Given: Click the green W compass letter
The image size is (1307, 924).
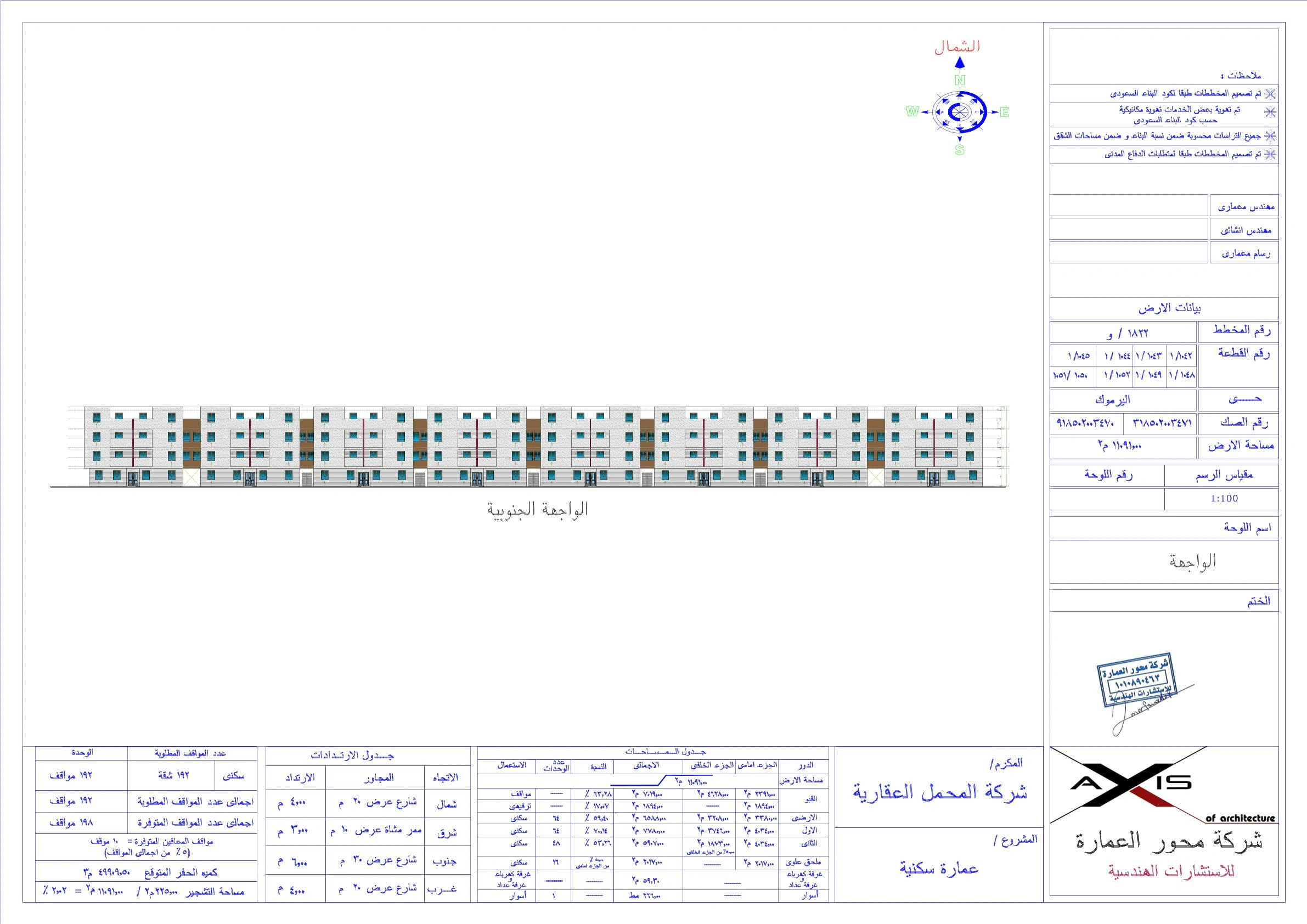Looking at the screenshot, I should (x=912, y=111).
